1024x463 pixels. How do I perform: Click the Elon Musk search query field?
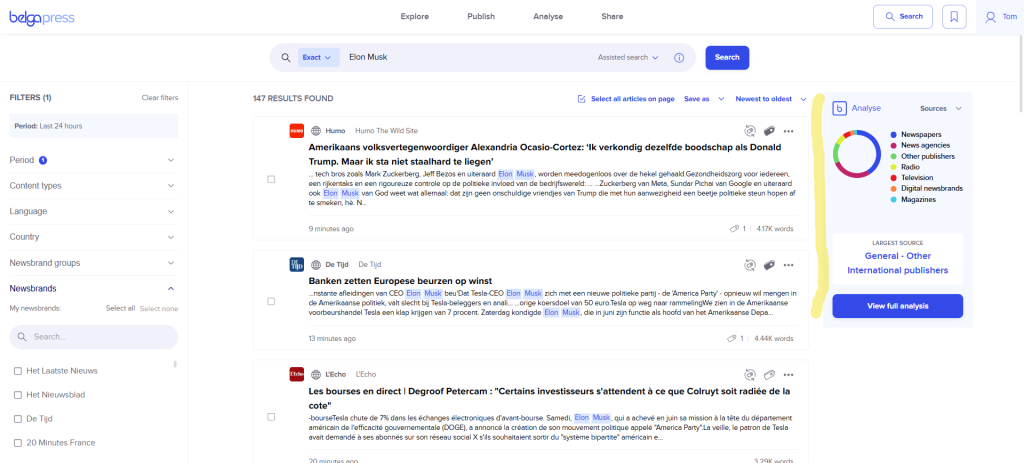tap(467, 57)
